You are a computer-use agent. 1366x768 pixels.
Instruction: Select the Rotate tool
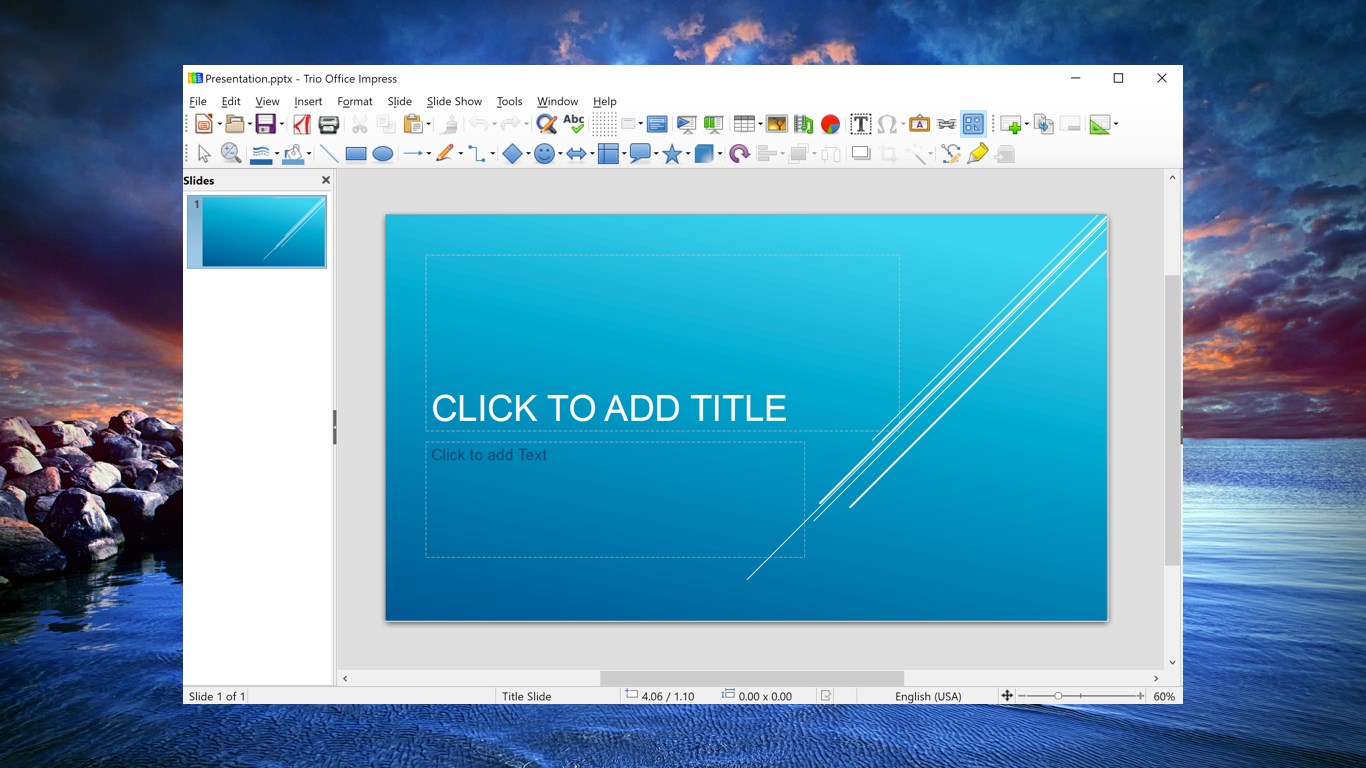coord(738,153)
